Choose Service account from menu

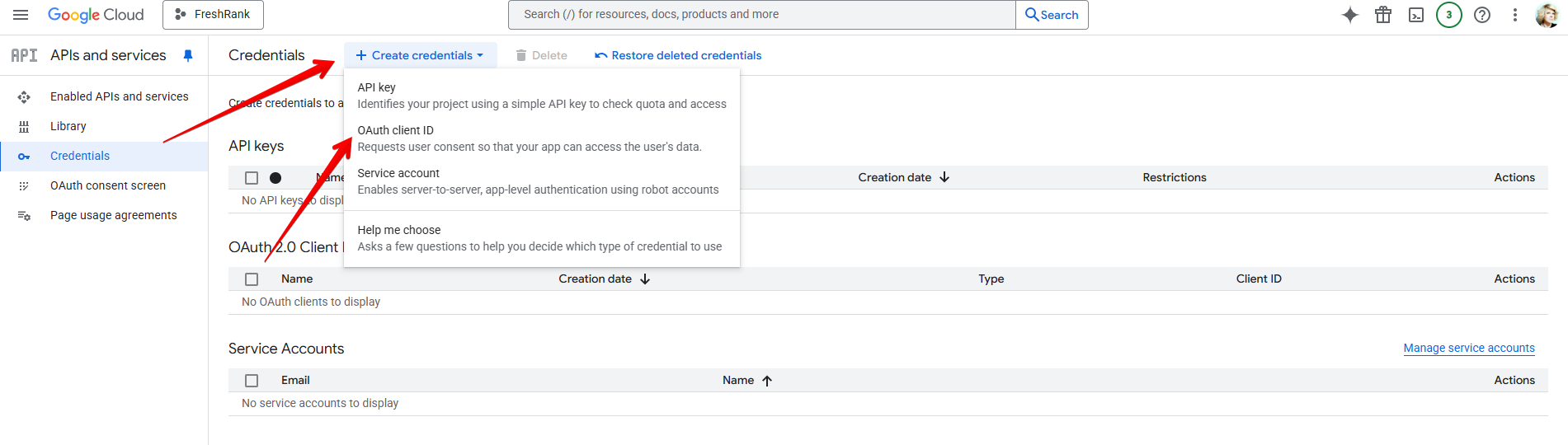(x=398, y=173)
